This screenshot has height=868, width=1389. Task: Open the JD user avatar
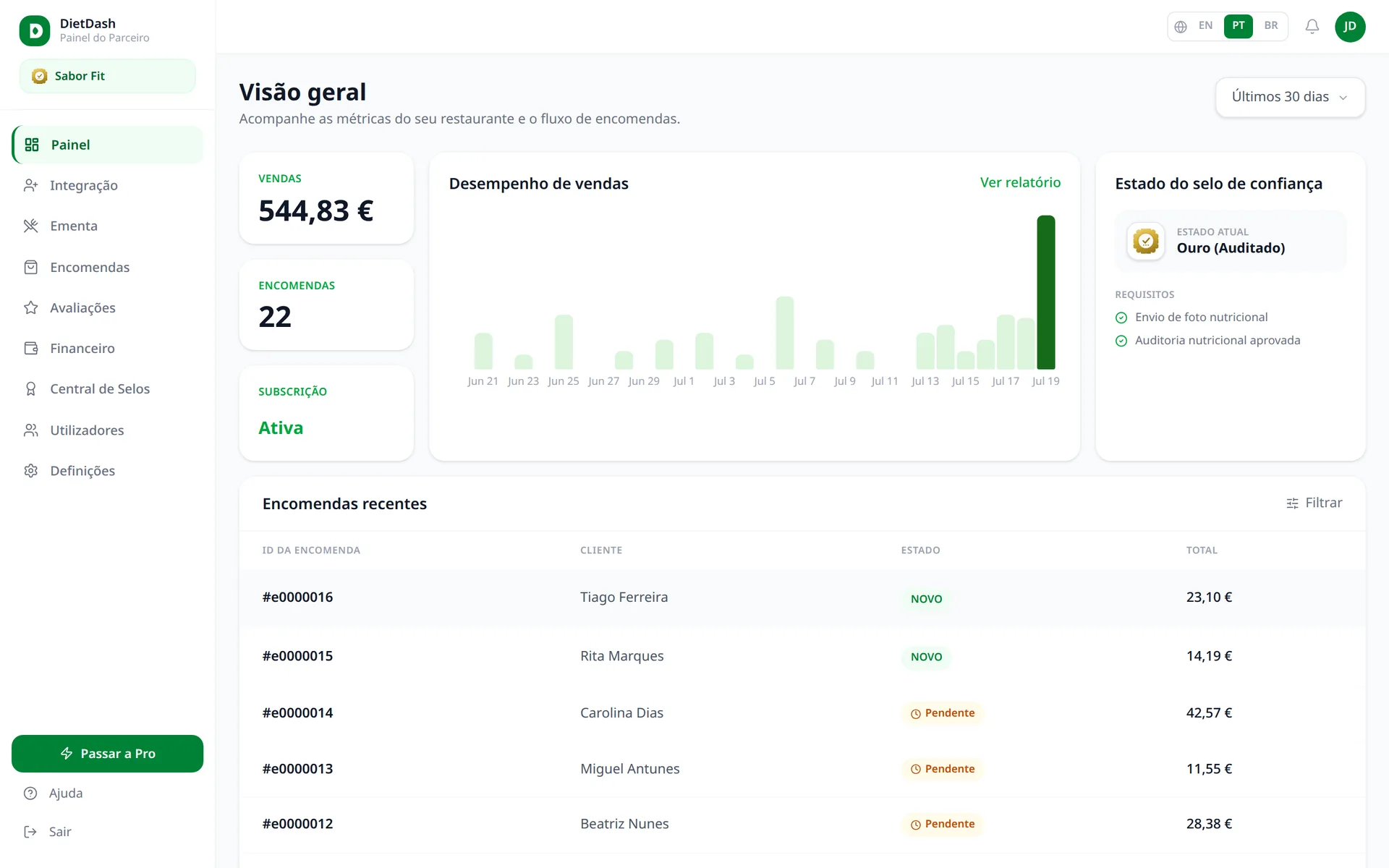(1350, 27)
